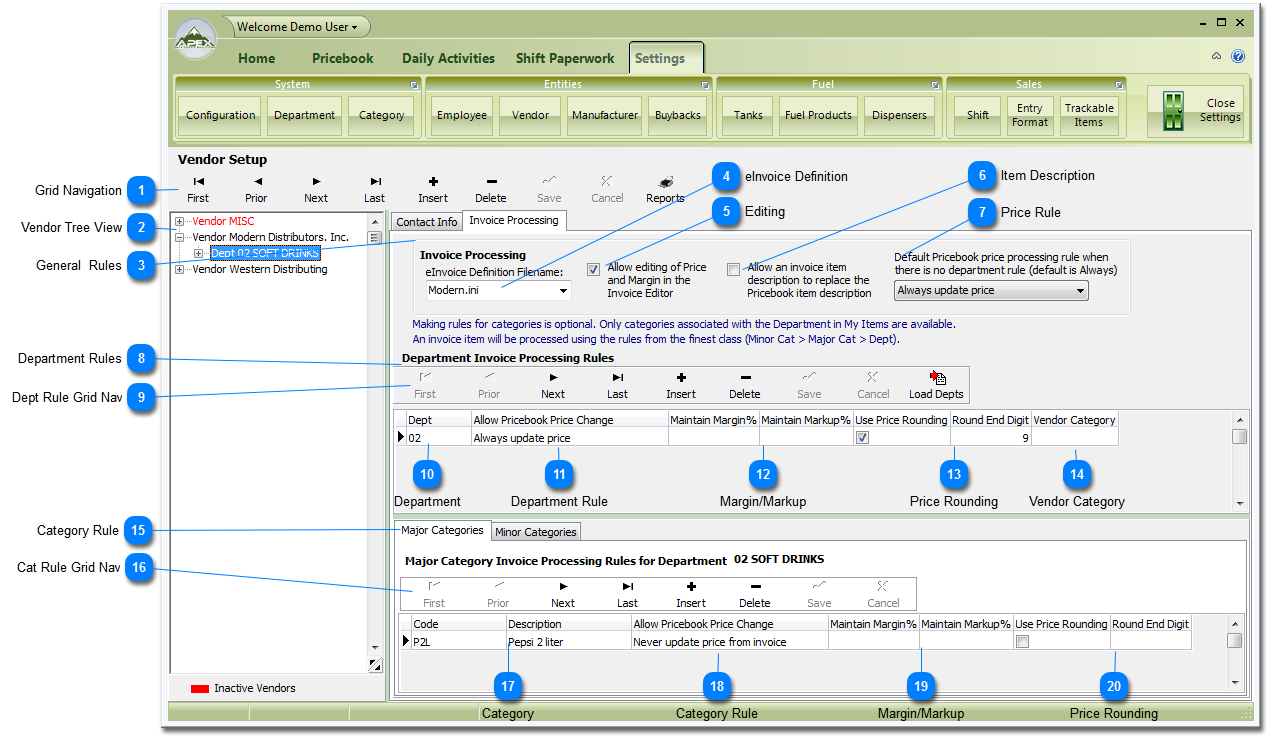
Task: Jump to the Last department rule
Action: [617, 385]
